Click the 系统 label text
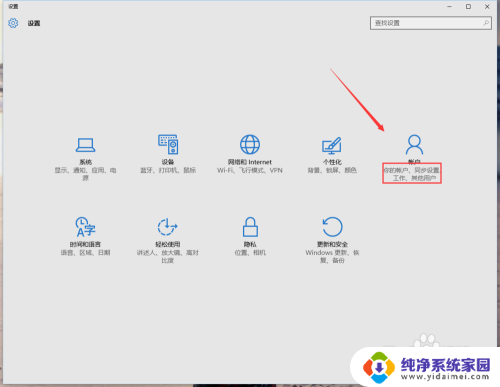This screenshot has width=500, height=387. (86, 162)
